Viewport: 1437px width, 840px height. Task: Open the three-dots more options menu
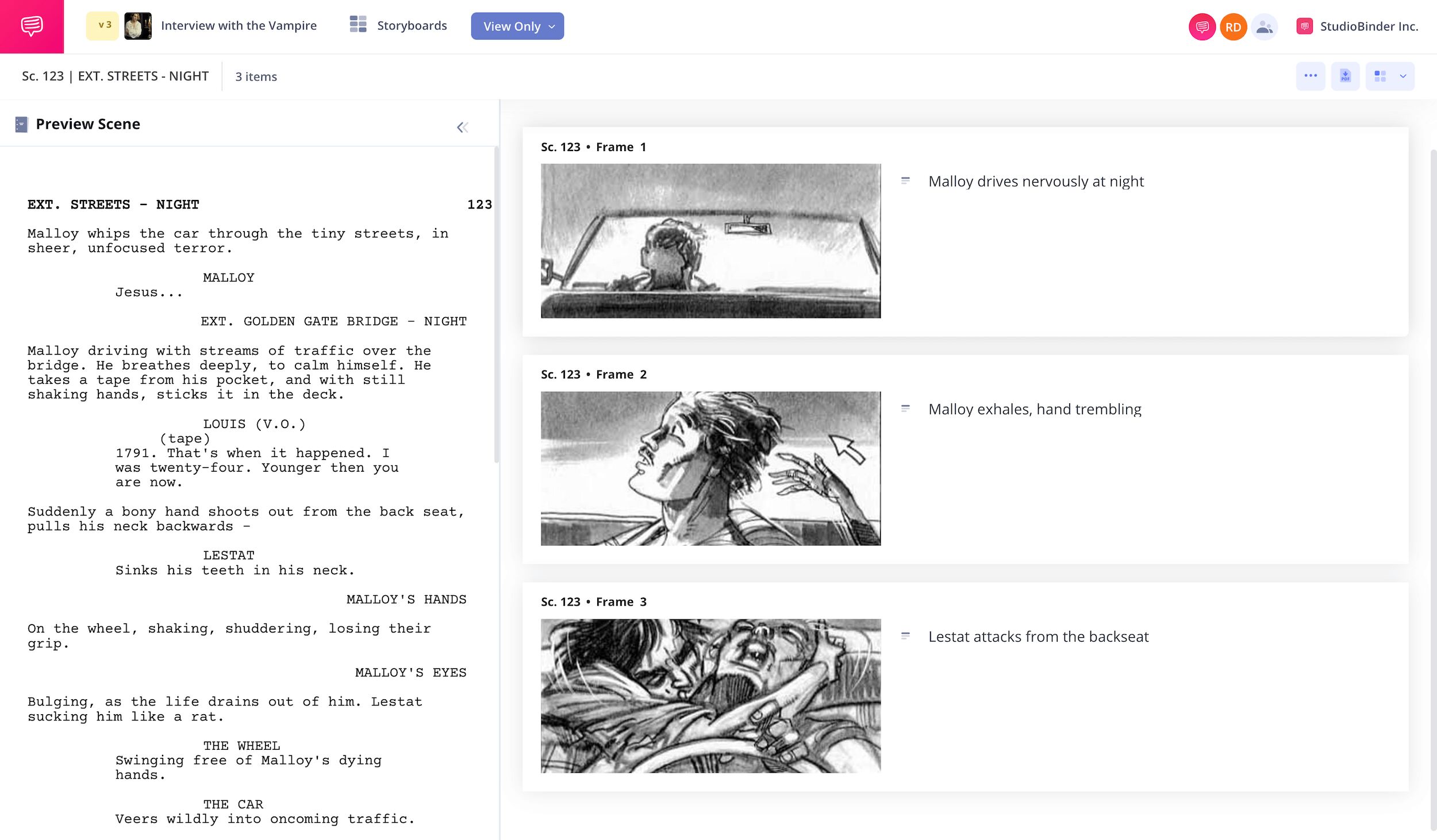coord(1310,76)
